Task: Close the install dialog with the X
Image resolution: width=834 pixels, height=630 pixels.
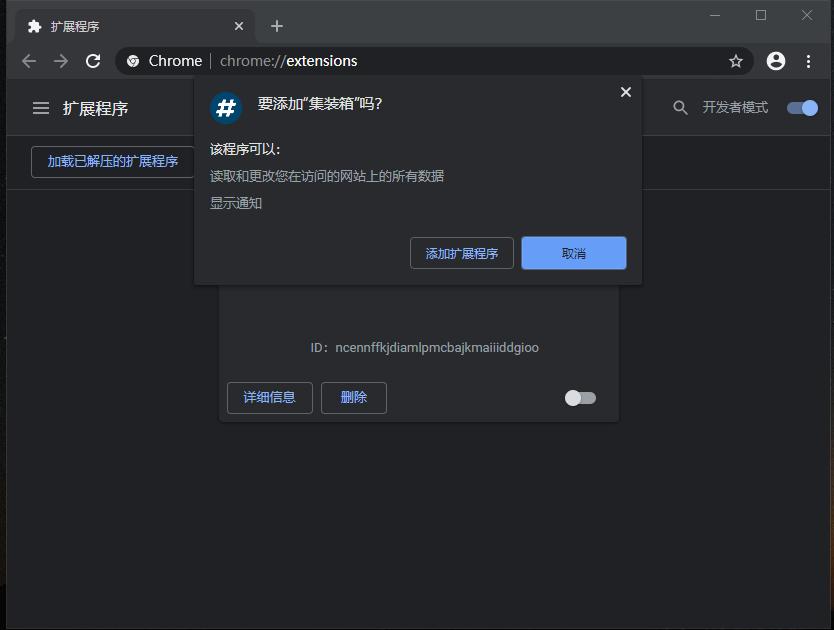Action: pos(625,91)
